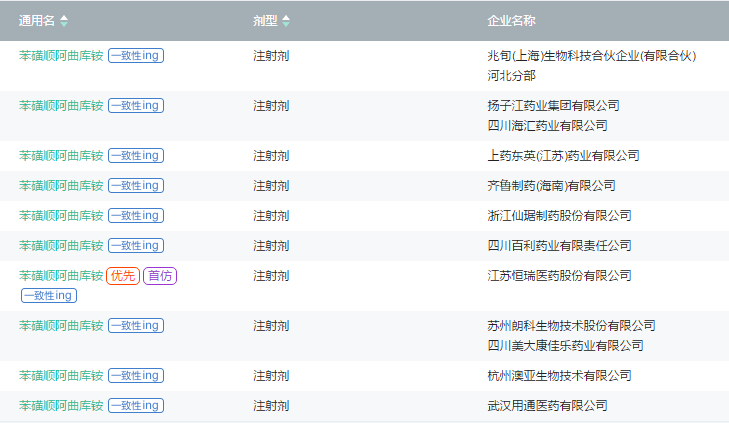Click the purple 首仿 tag

point(160,276)
